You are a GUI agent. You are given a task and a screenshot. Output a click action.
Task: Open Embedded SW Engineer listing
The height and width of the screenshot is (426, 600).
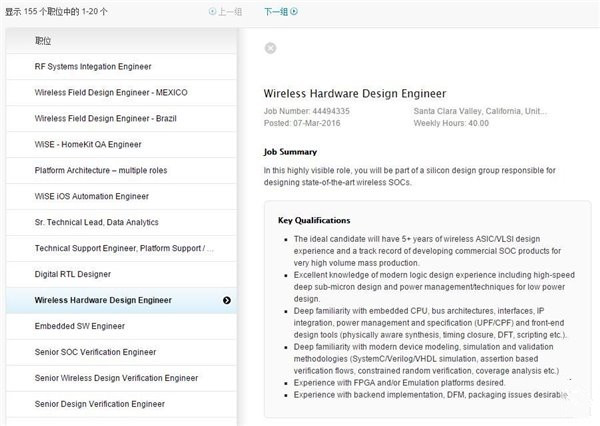click(79, 326)
